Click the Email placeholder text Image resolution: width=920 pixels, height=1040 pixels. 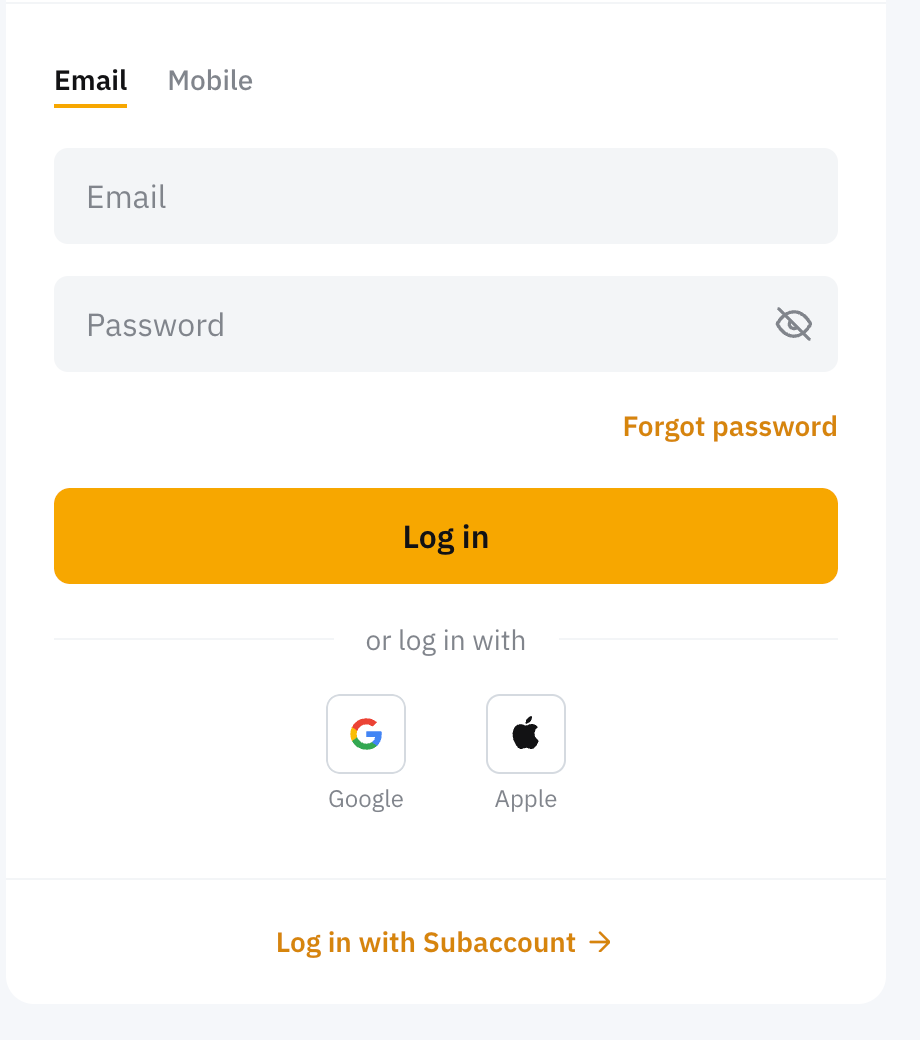[x=127, y=197]
